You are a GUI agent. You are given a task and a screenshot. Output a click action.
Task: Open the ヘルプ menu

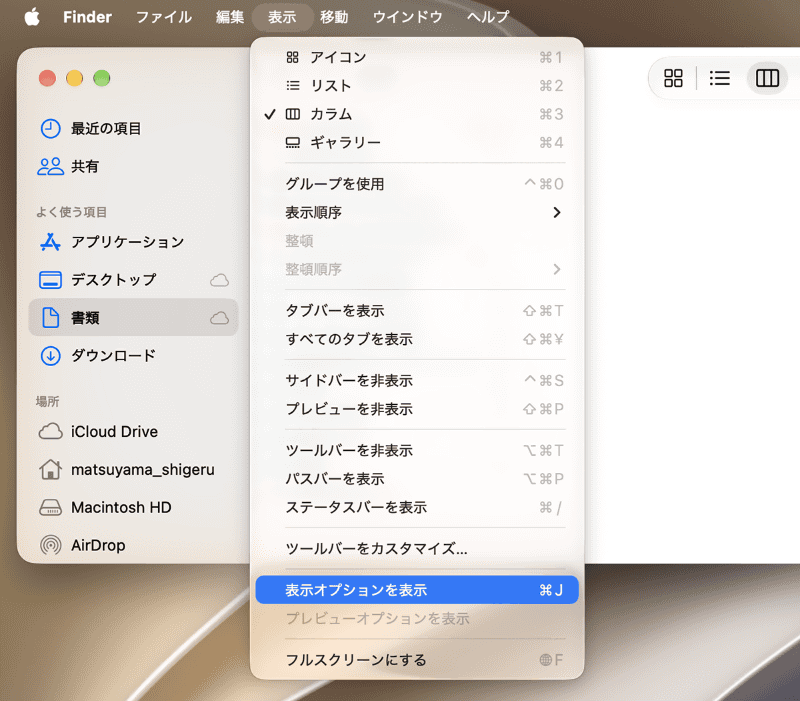click(x=488, y=17)
